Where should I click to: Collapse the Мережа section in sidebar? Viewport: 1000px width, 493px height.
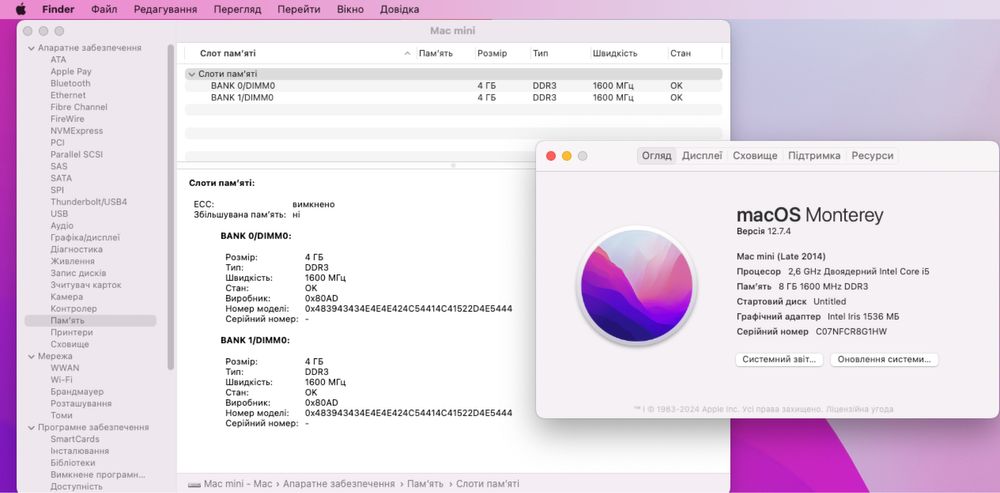(x=31, y=356)
